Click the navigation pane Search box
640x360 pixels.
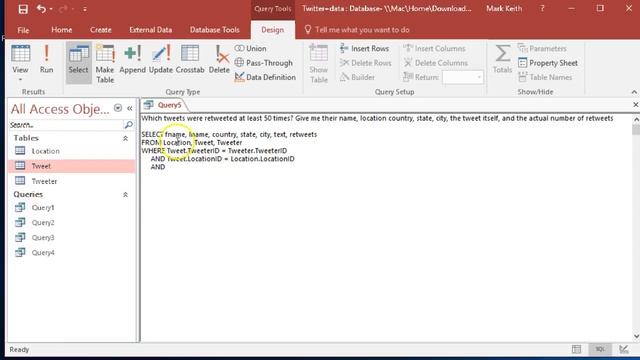coord(65,125)
